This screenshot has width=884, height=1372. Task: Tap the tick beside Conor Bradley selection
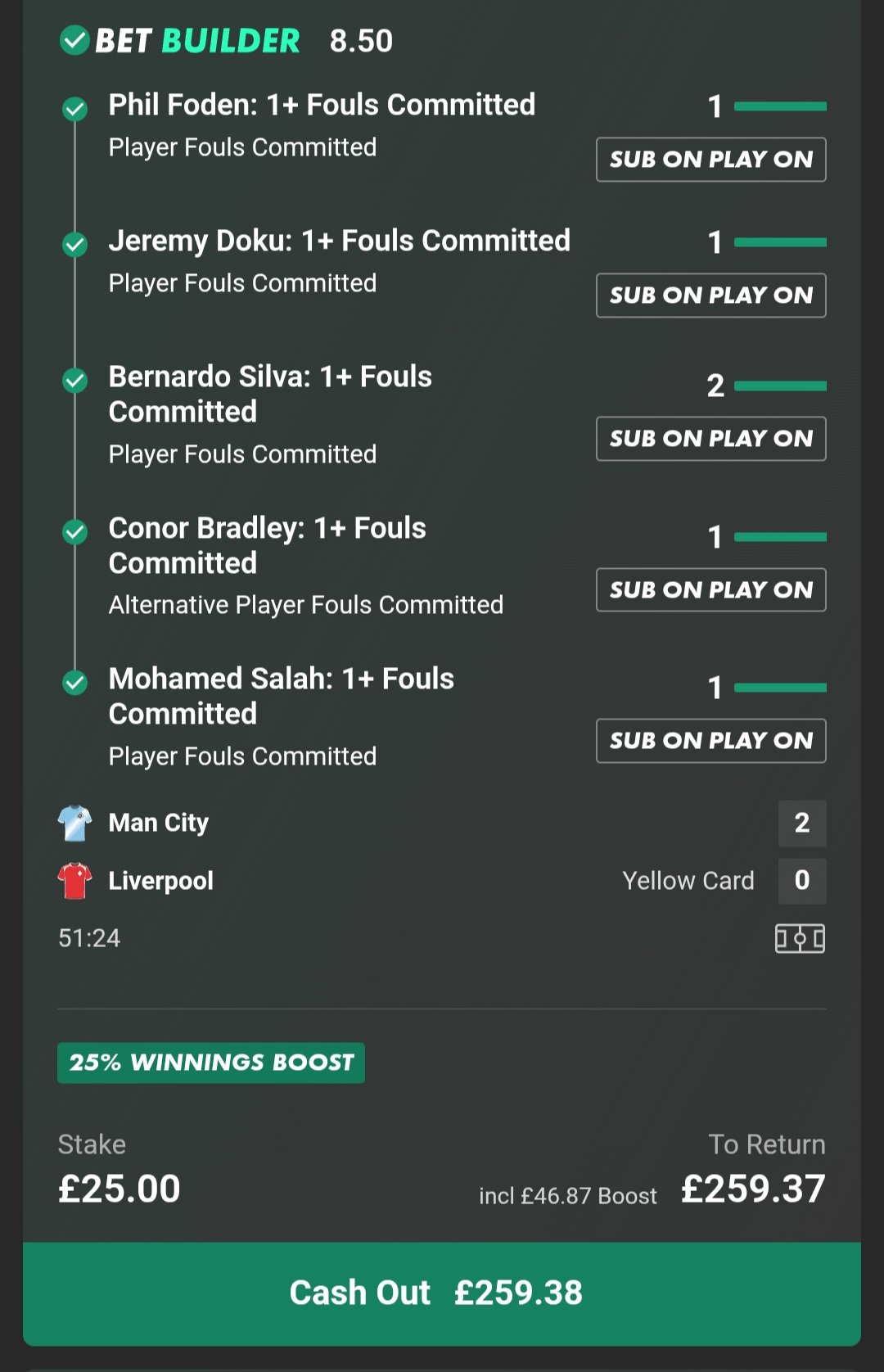(x=75, y=532)
